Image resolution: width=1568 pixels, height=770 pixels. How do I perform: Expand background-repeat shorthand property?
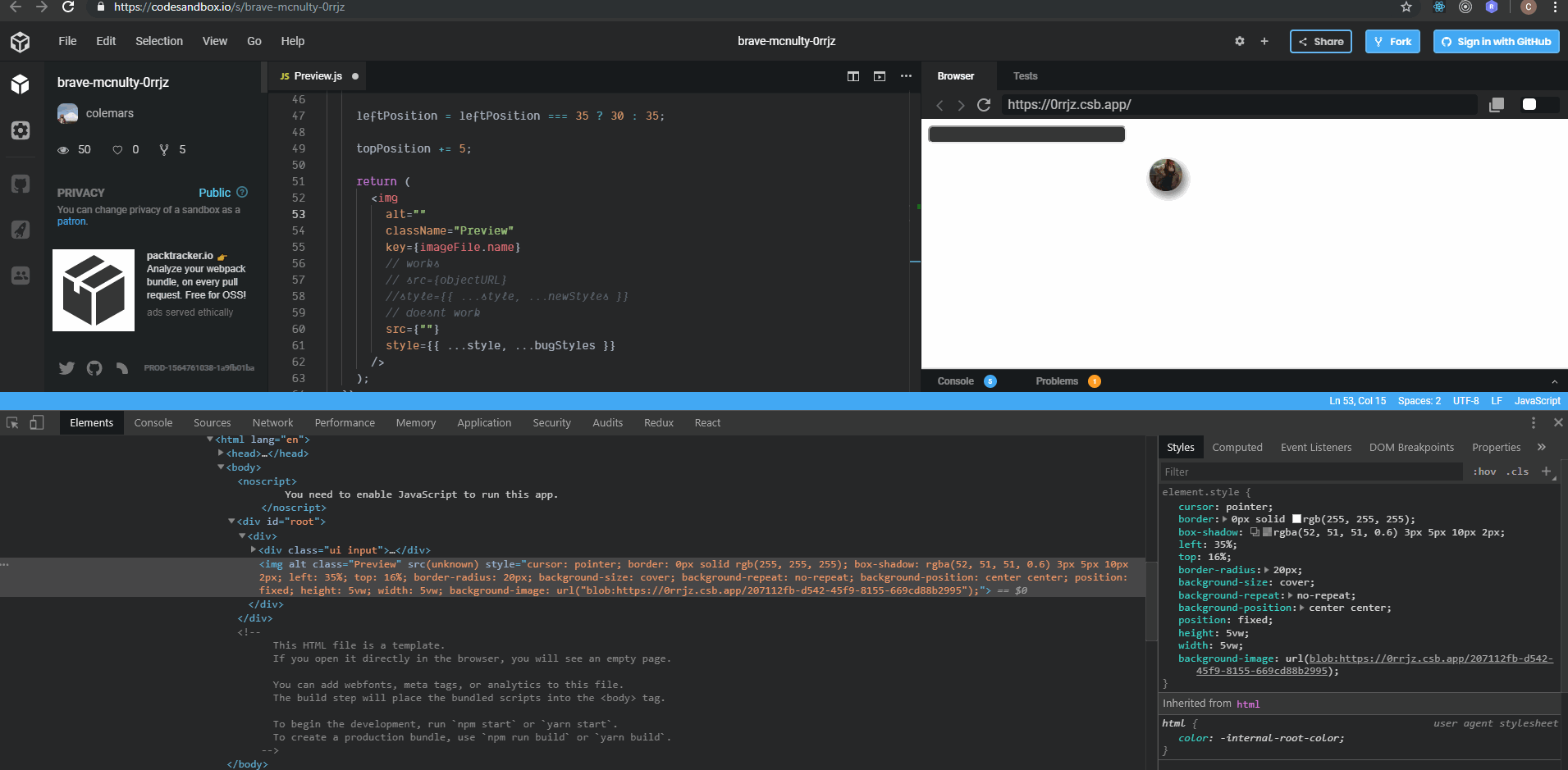point(1291,595)
